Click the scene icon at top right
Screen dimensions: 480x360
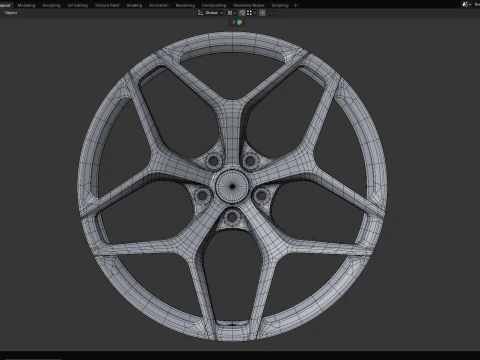pyautogui.click(x=466, y=4)
